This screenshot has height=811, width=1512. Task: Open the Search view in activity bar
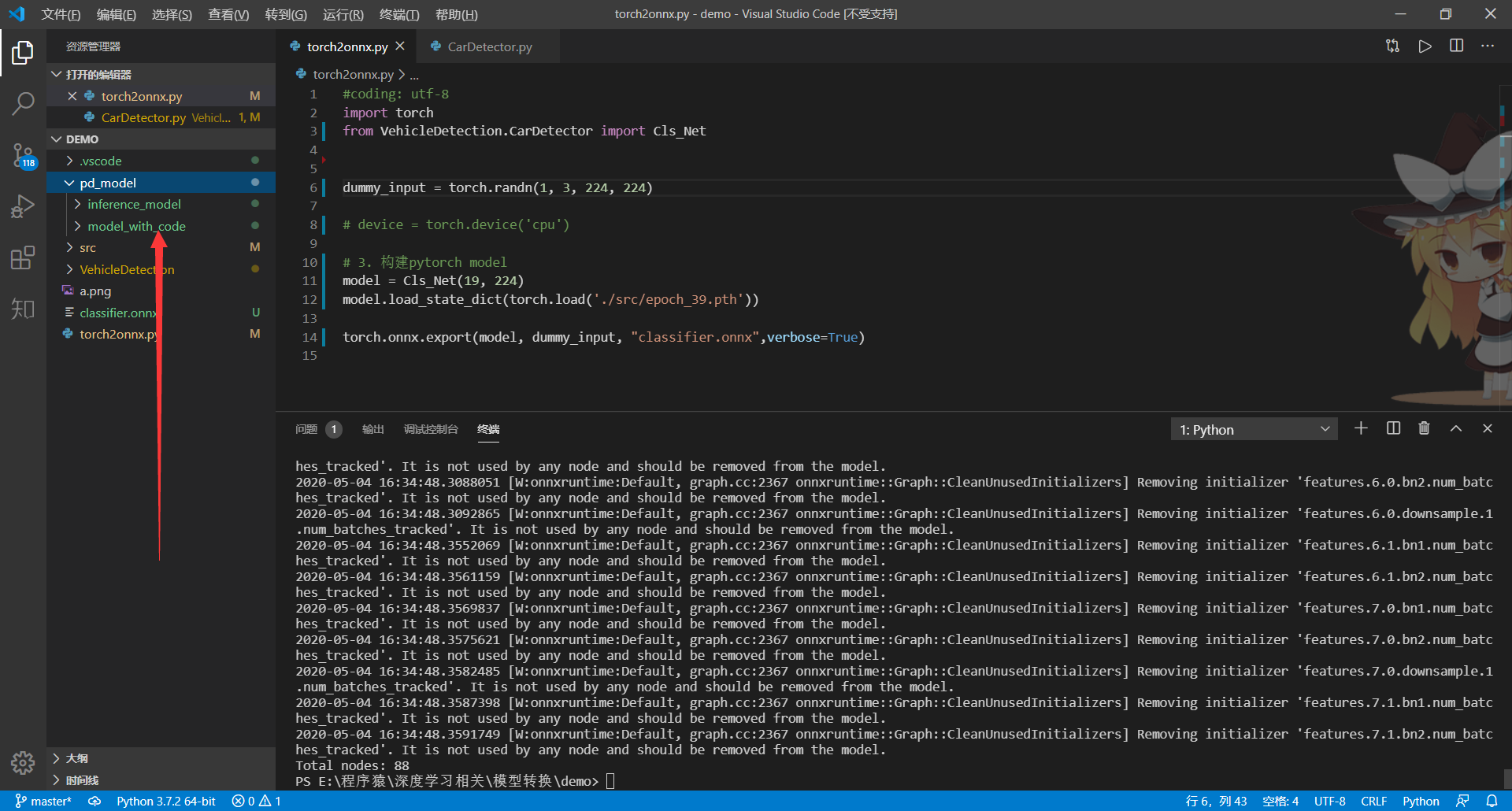(23, 103)
